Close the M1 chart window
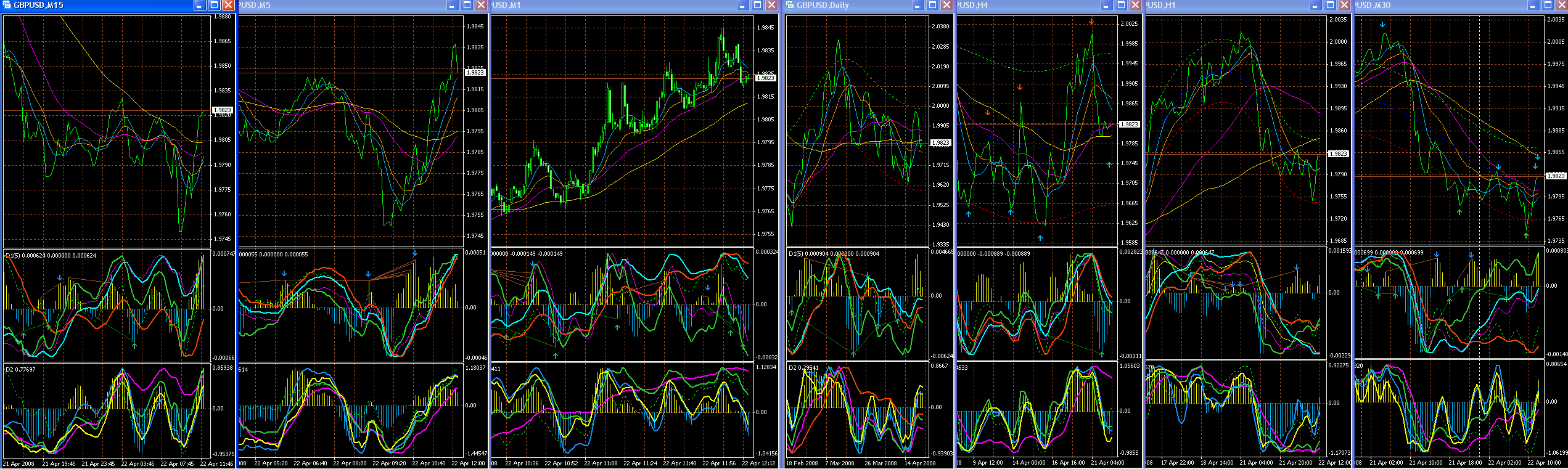This screenshot has height=469, width=1568. click(771, 6)
